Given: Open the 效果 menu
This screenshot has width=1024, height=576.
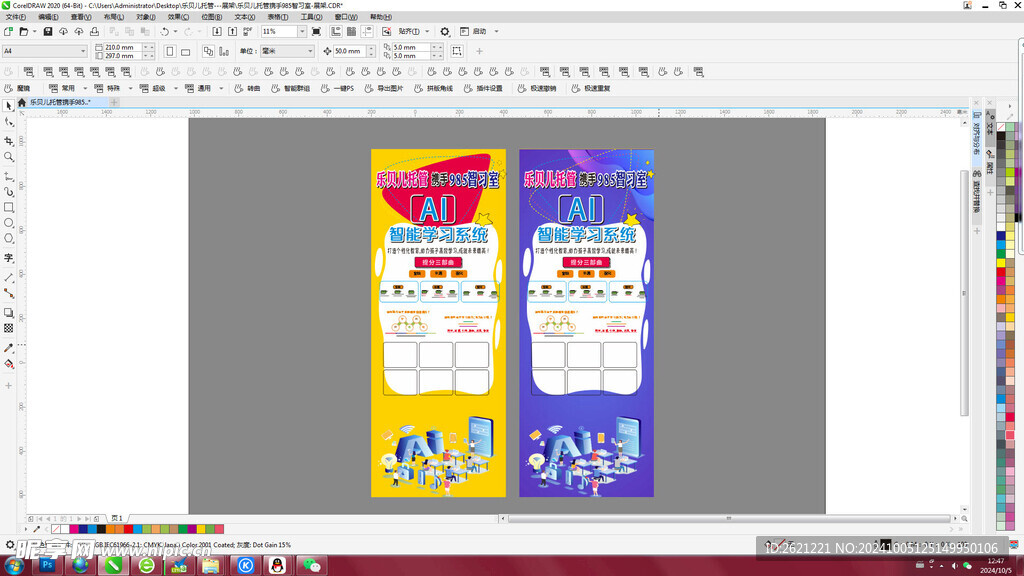Looking at the screenshot, I should click(x=178, y=17).
